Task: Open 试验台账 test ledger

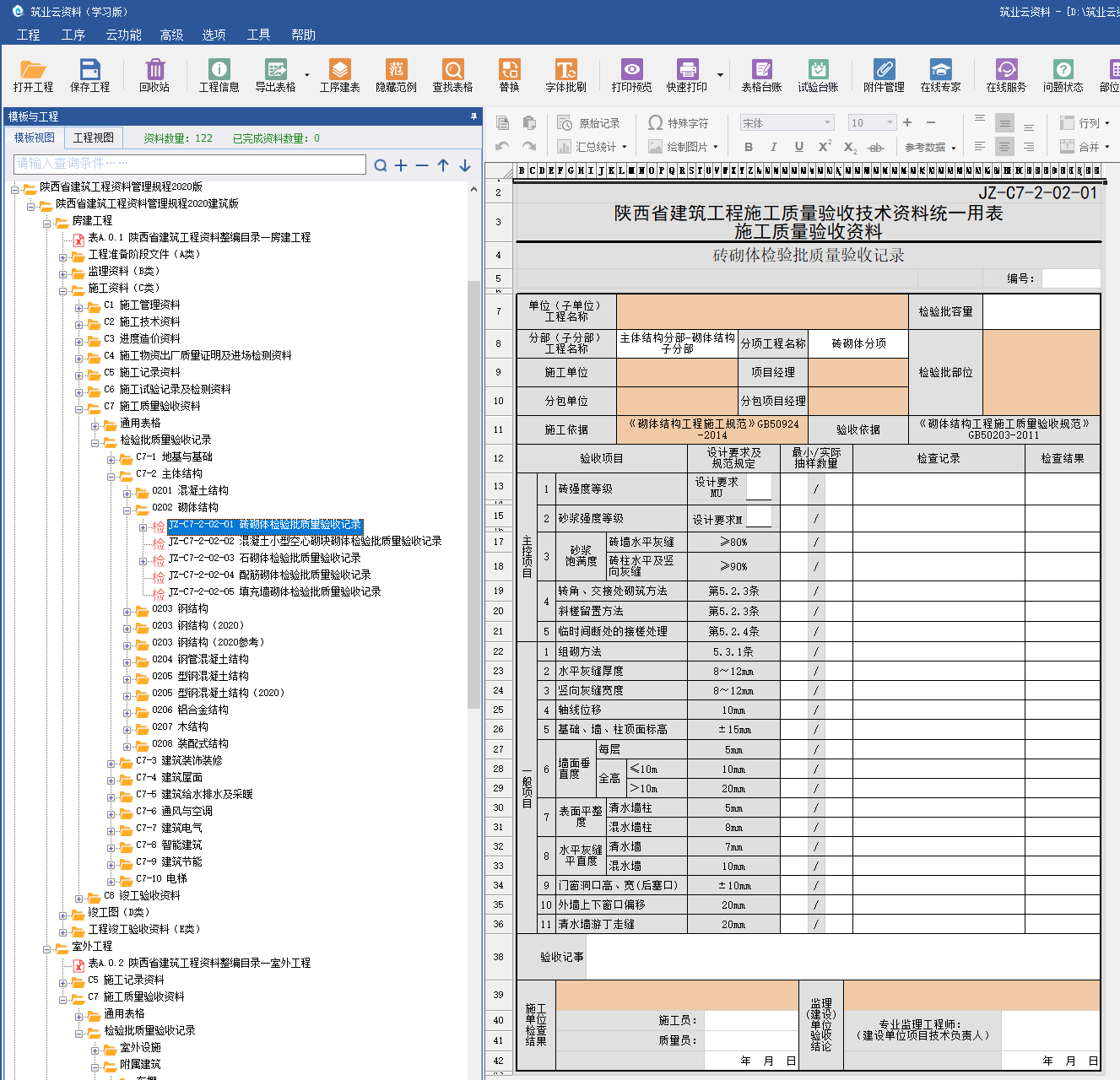Action: (x=818, y=75)
